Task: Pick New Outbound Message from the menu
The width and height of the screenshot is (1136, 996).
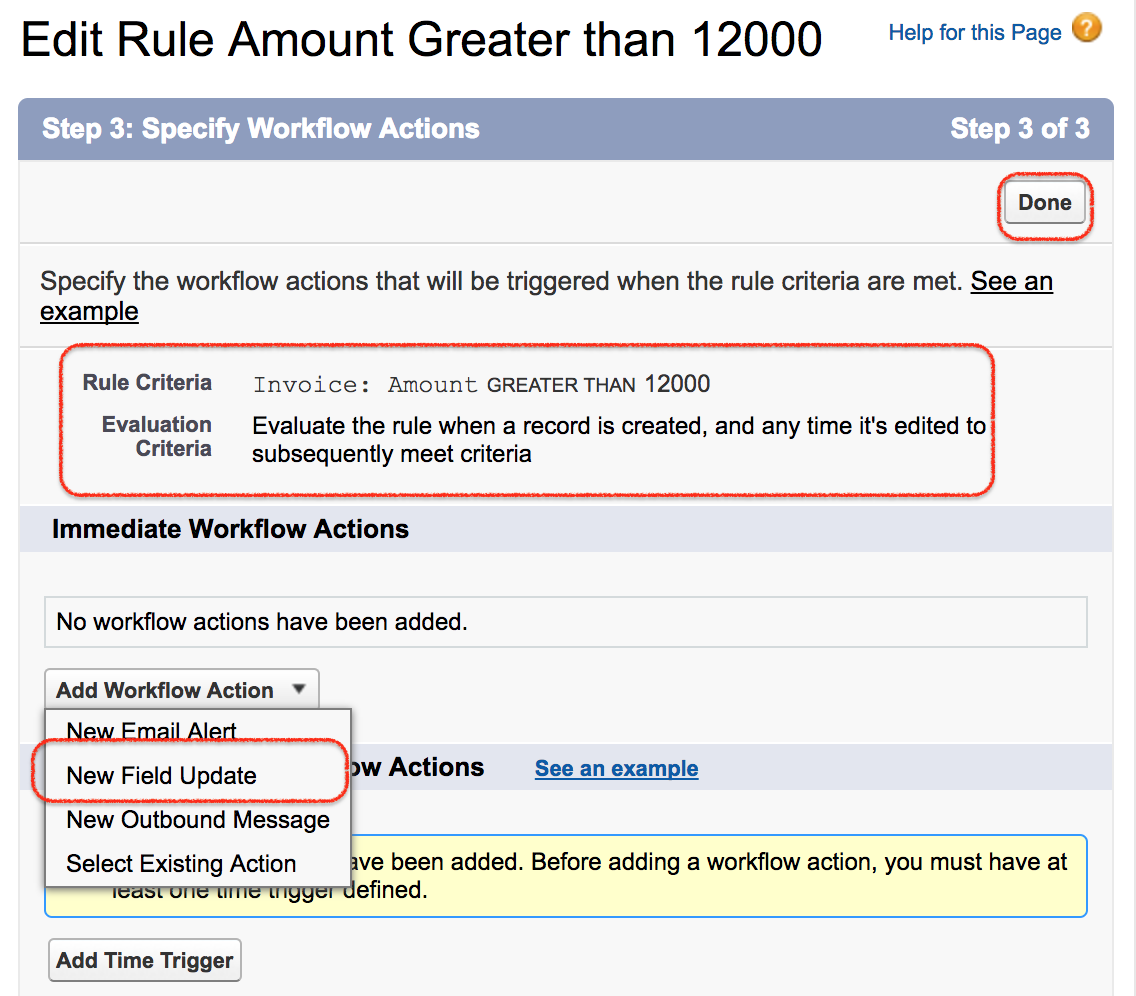Action: click(x=198, y=819)
